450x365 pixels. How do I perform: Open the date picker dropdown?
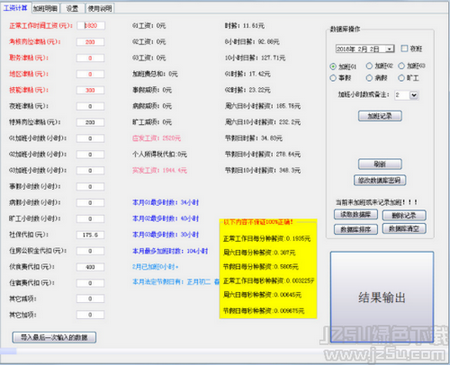tap(389, 49)
